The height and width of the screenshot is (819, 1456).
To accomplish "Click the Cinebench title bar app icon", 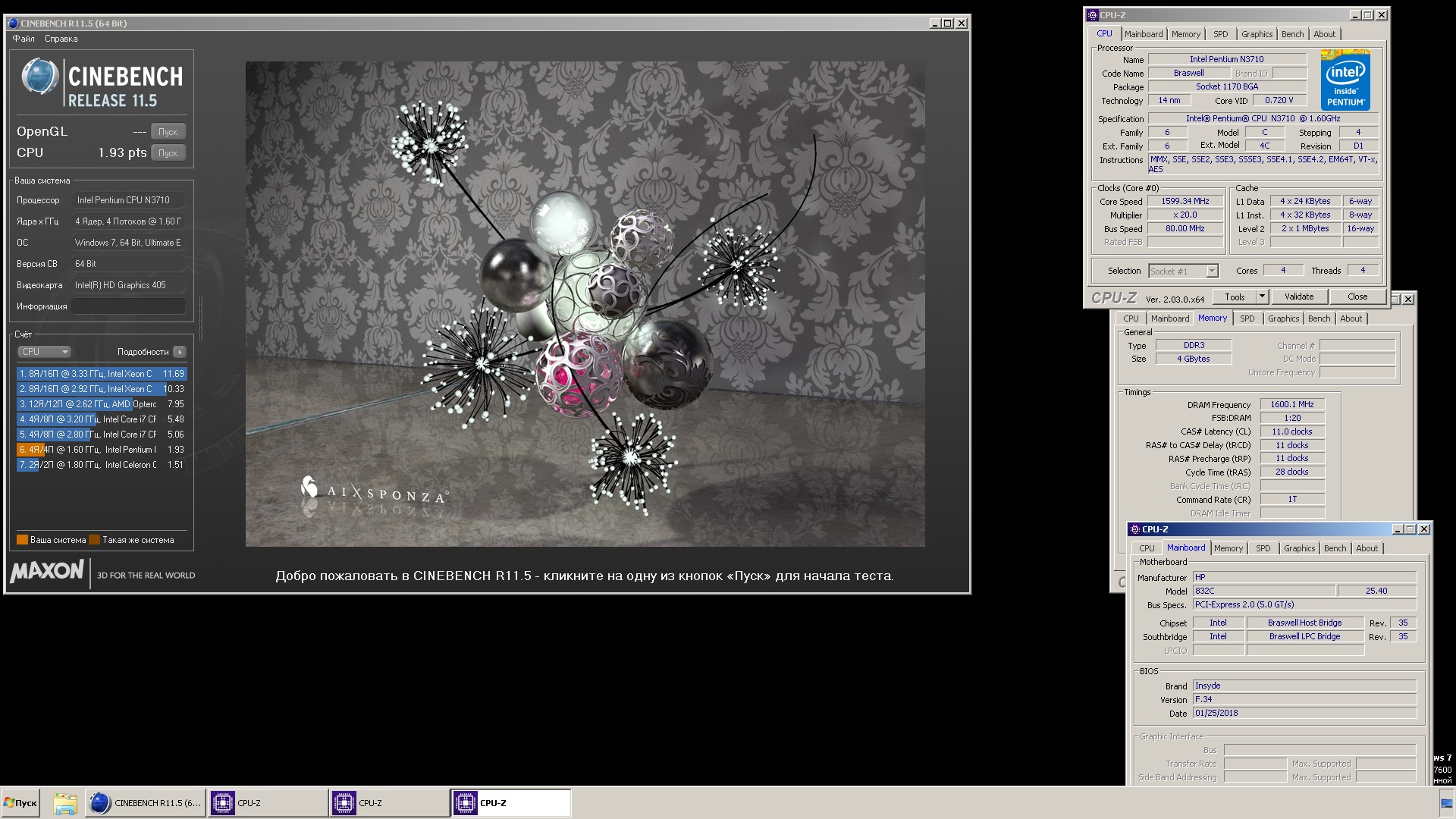I will click(13, 24).
